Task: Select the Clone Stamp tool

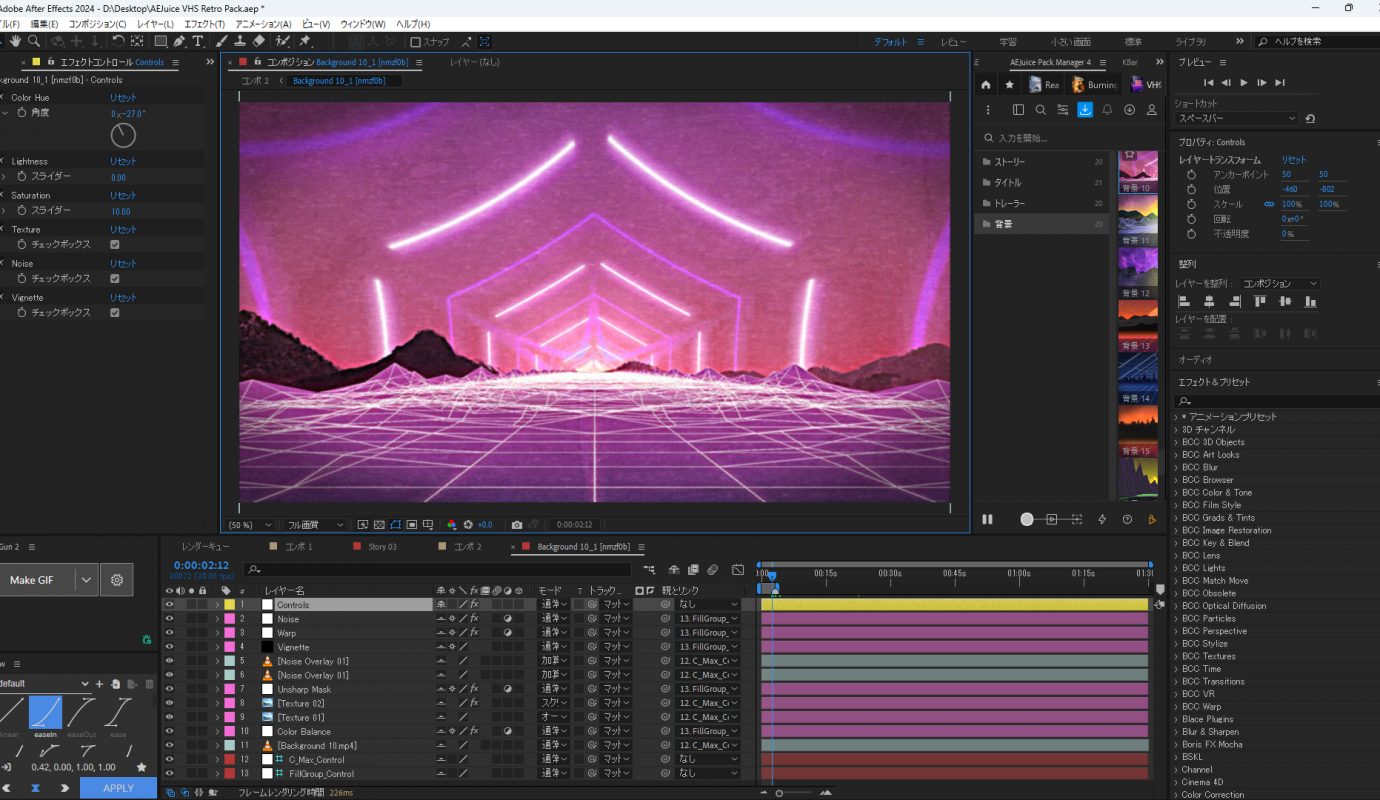Action: [240, 41]
